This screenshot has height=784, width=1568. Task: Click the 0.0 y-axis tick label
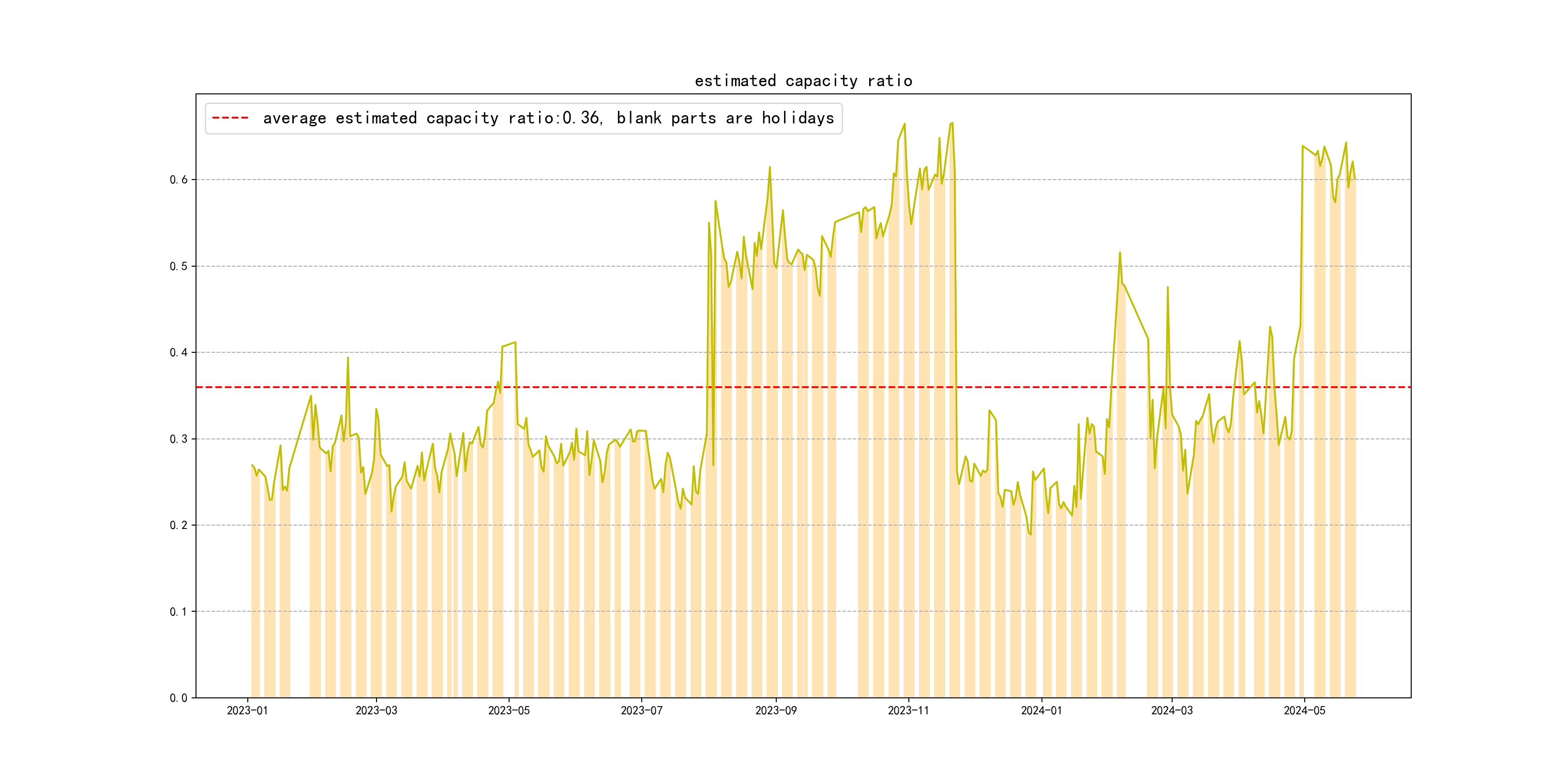click(179, 698)
